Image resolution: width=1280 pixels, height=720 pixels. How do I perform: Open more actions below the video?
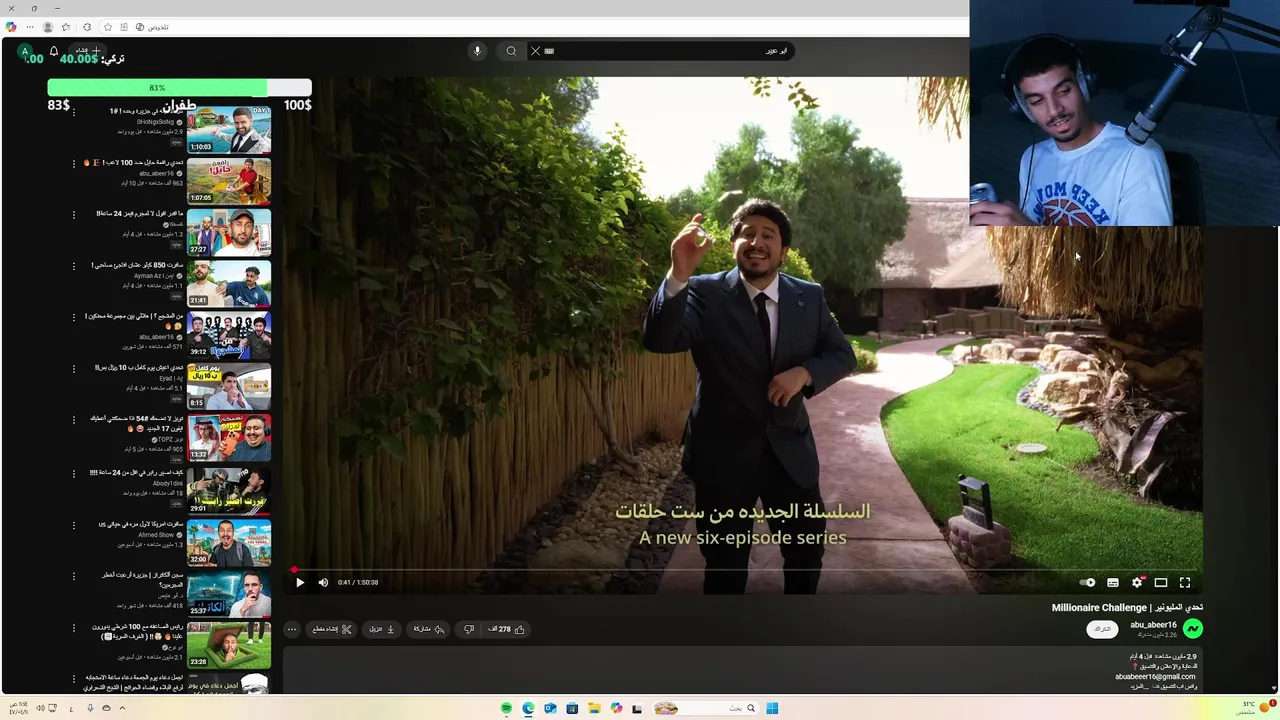click(292, 629)
